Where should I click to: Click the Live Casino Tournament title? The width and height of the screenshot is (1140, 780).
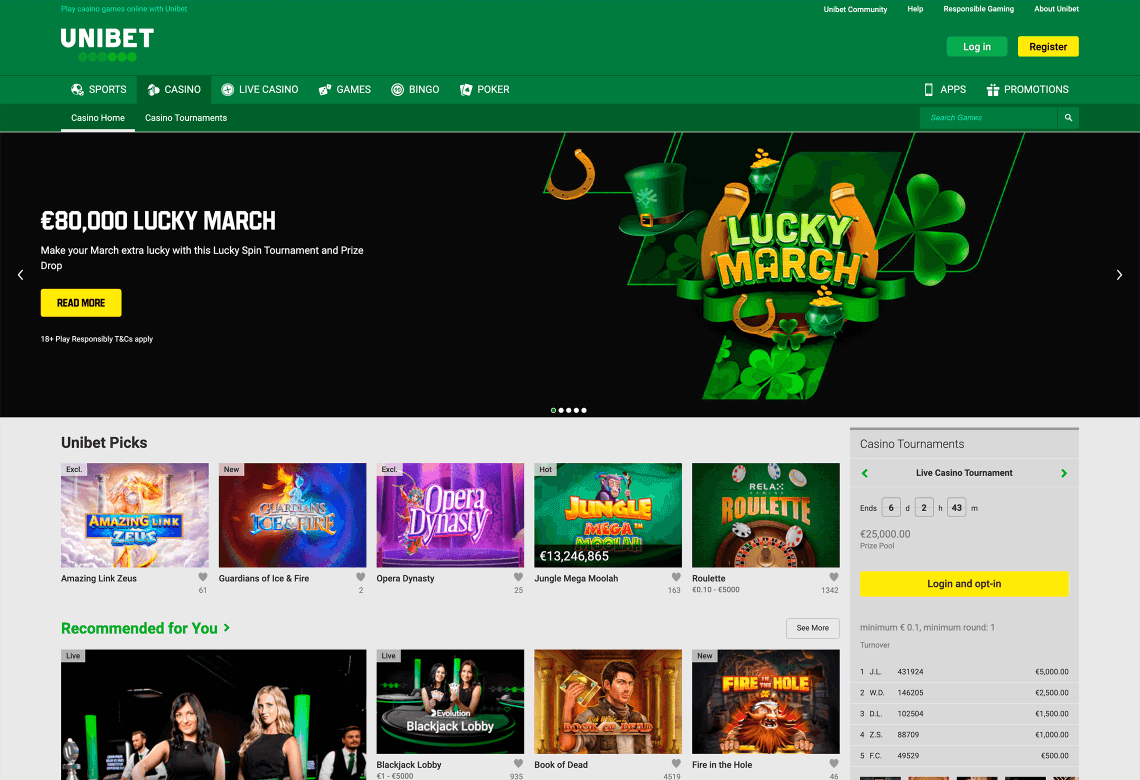click(964, 473)
